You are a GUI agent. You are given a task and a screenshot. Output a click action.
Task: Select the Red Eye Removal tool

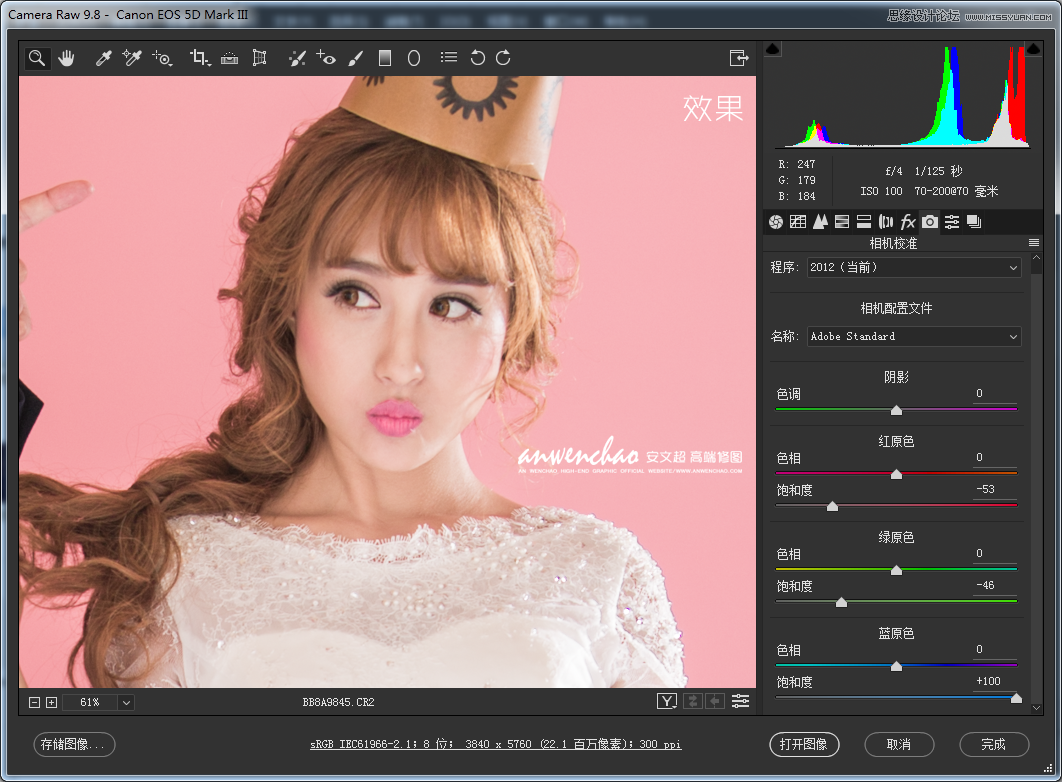click(x=326, y=57)
